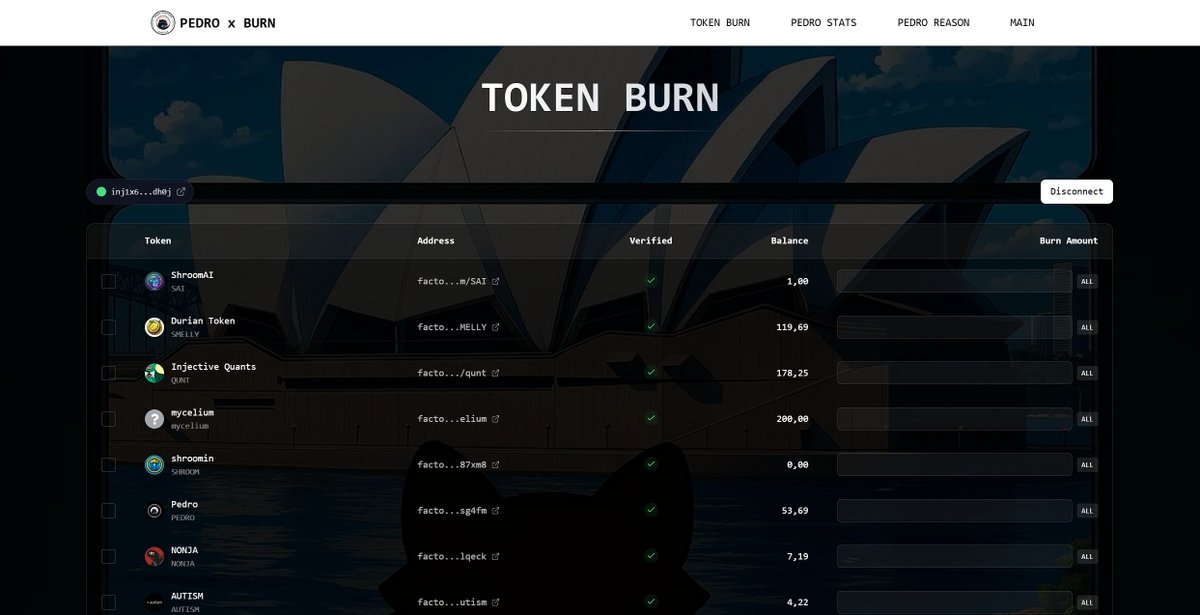
Task: Go to MAIN nav item
Action: point(1022,22)
